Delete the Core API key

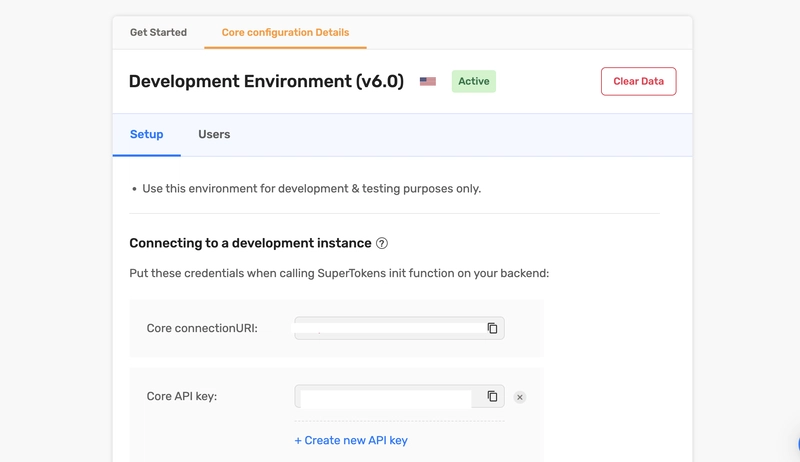(x=519, y=397)
